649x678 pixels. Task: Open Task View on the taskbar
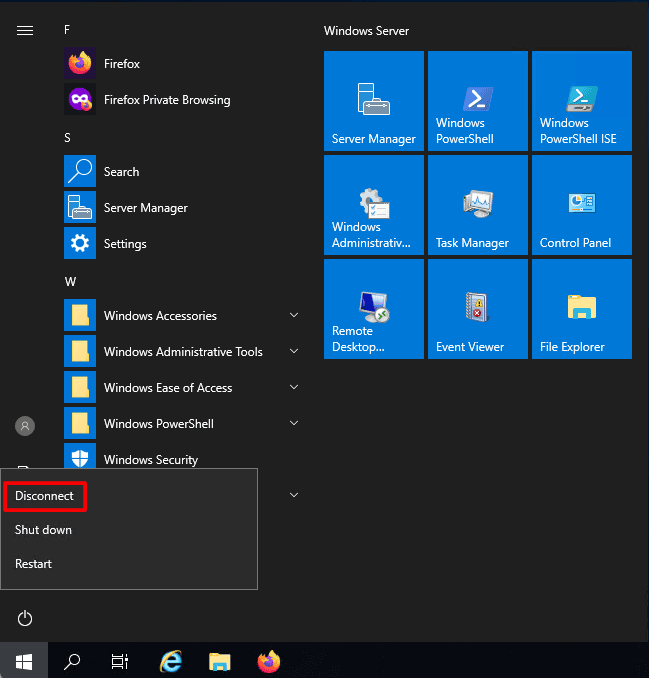tap(120, 662)
